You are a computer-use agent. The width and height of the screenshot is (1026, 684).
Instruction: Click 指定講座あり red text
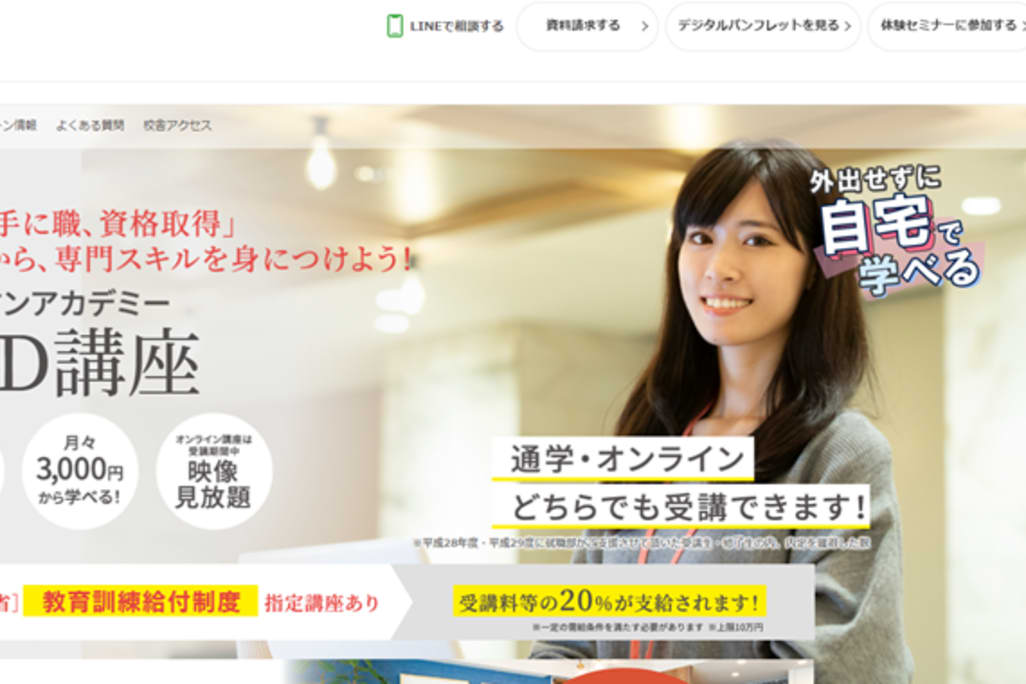tap(322, 603)
